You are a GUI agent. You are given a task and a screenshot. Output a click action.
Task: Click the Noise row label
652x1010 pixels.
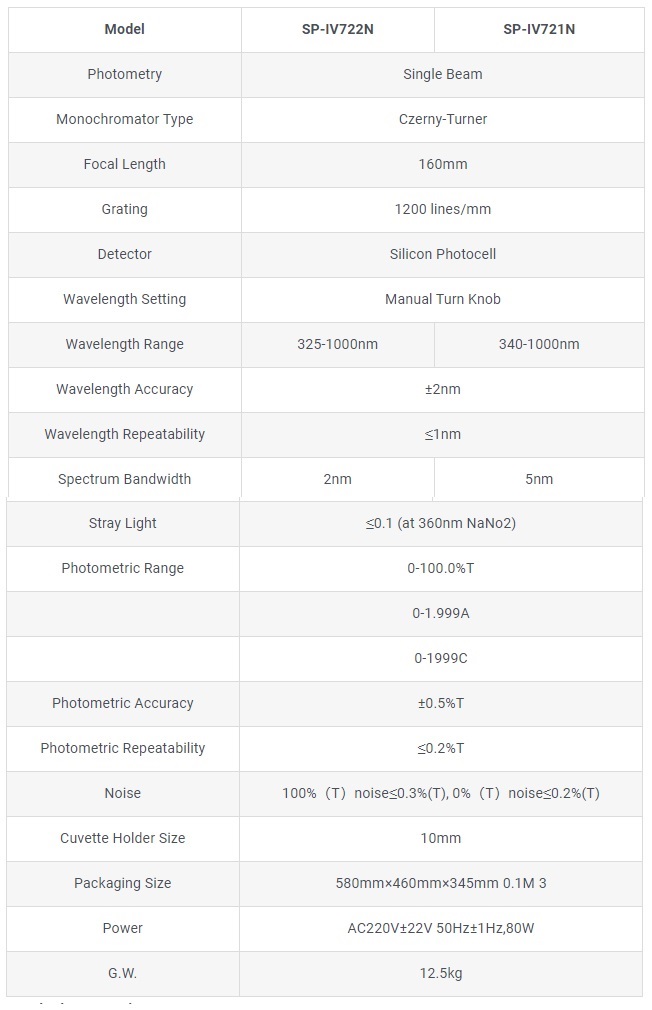tap(123, 793)
